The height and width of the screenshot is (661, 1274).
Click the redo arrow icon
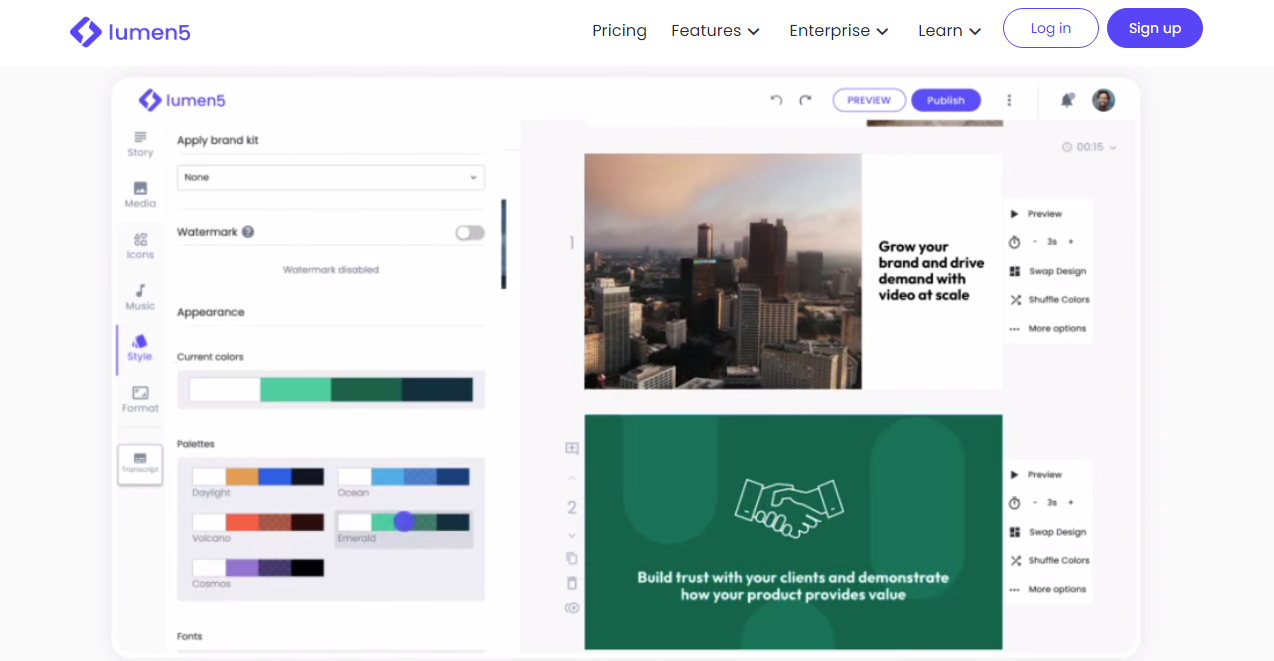[x=805, y=100]
